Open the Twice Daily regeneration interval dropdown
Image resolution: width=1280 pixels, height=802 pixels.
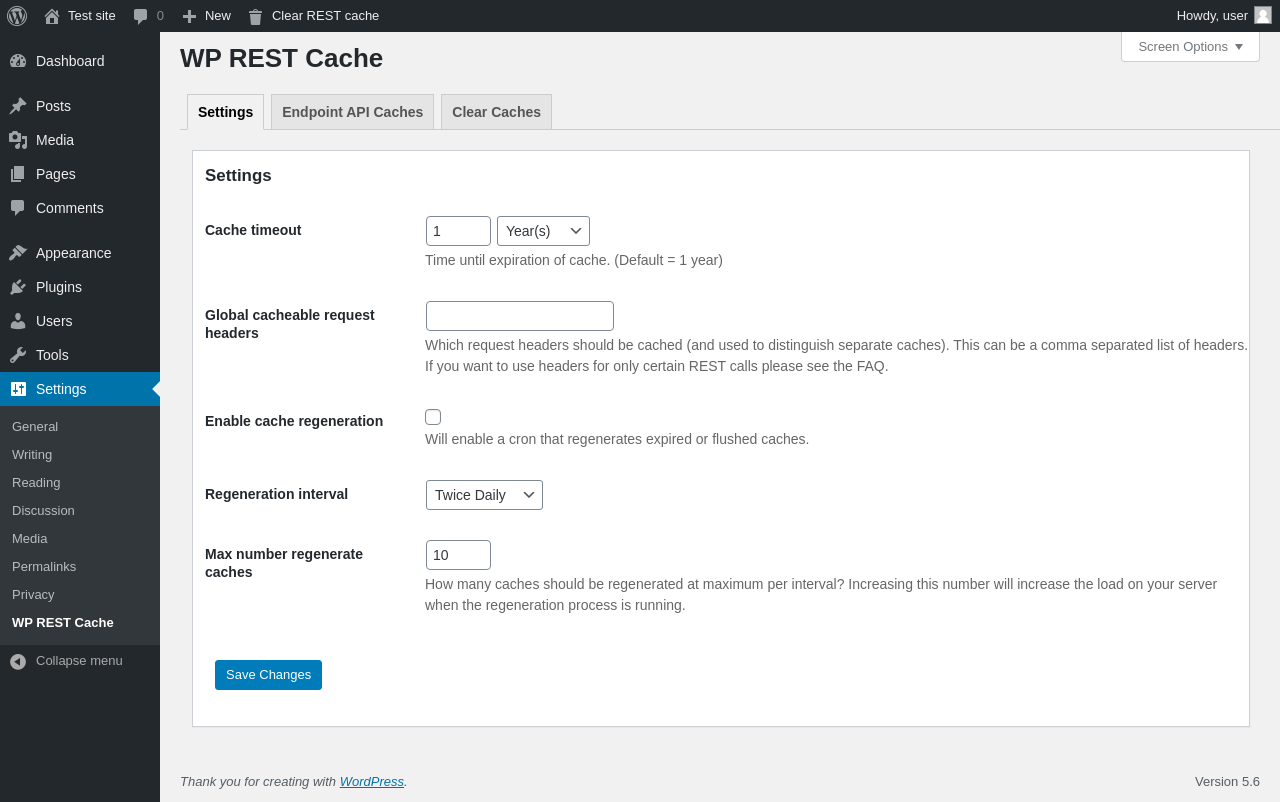484,495
